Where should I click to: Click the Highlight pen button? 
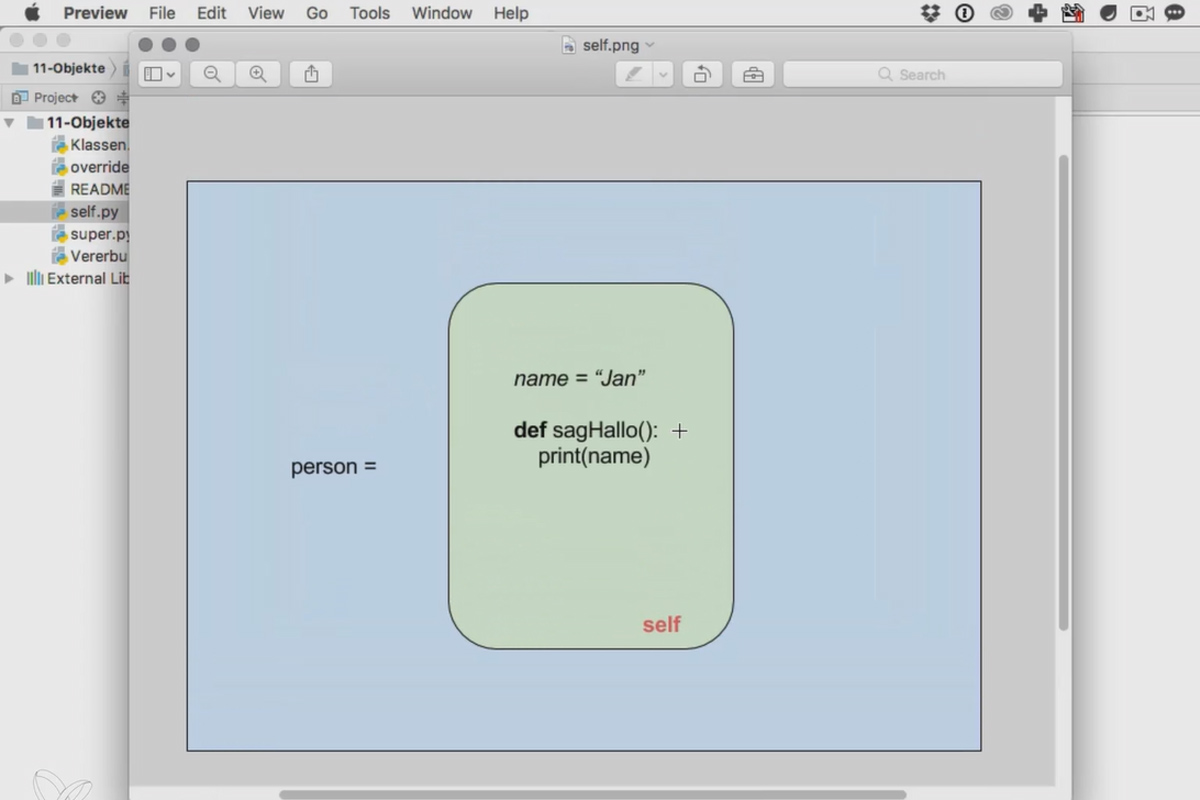(x=633, y=74)
